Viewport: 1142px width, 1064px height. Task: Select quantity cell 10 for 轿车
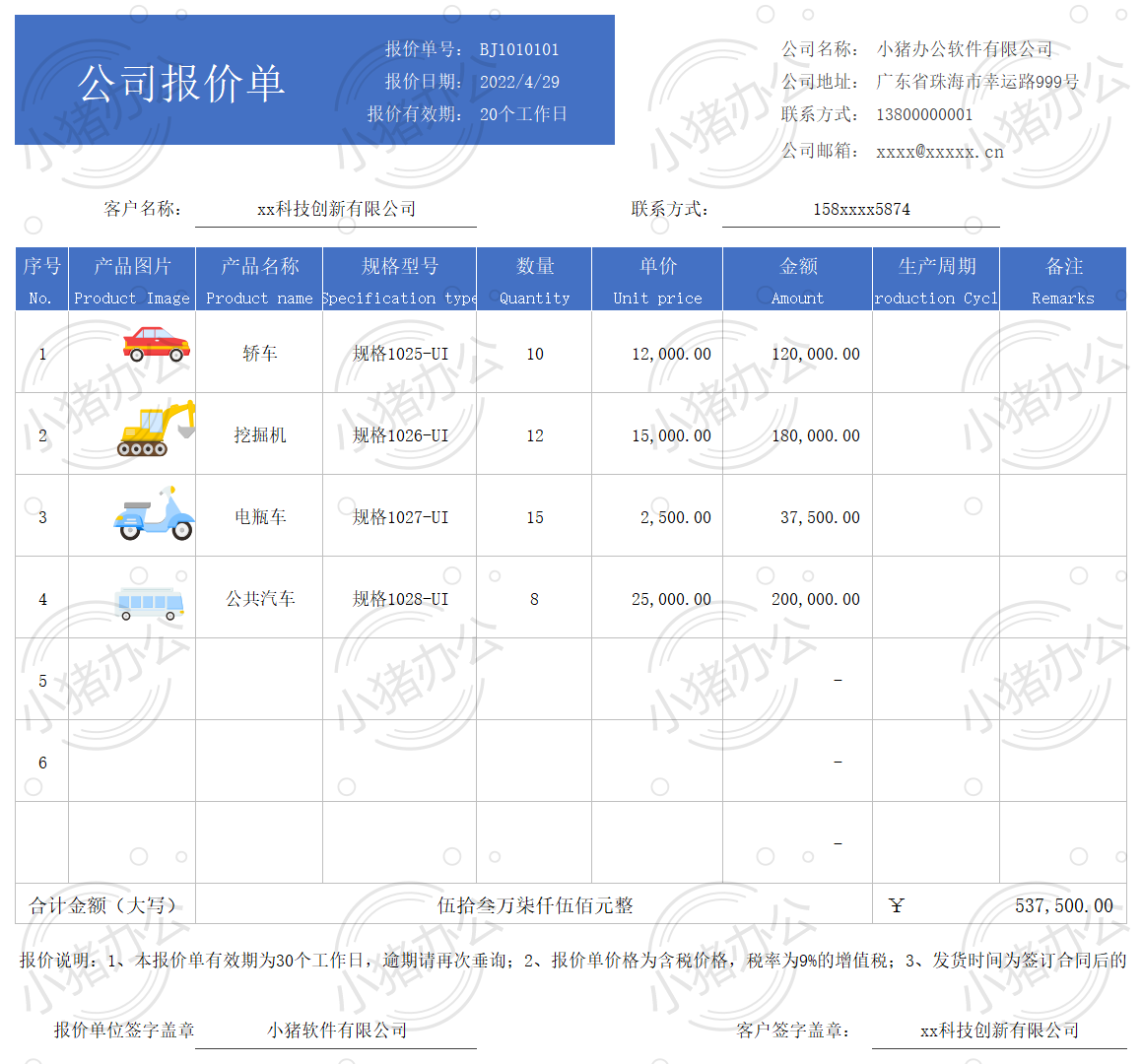coord(535,354)
